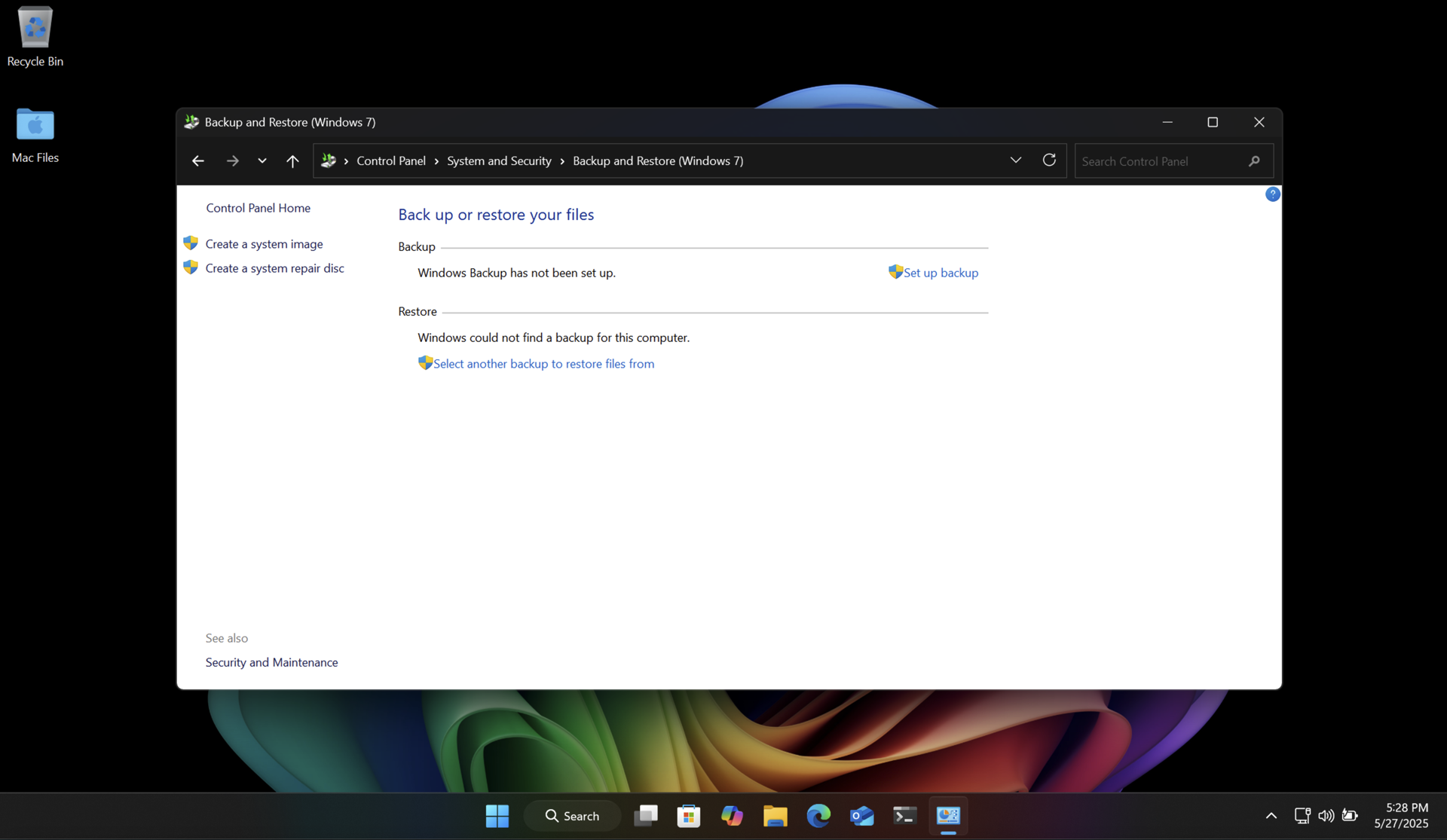Close the Backup and Restore window
Screen dimensions: 1447x840
1259,122
